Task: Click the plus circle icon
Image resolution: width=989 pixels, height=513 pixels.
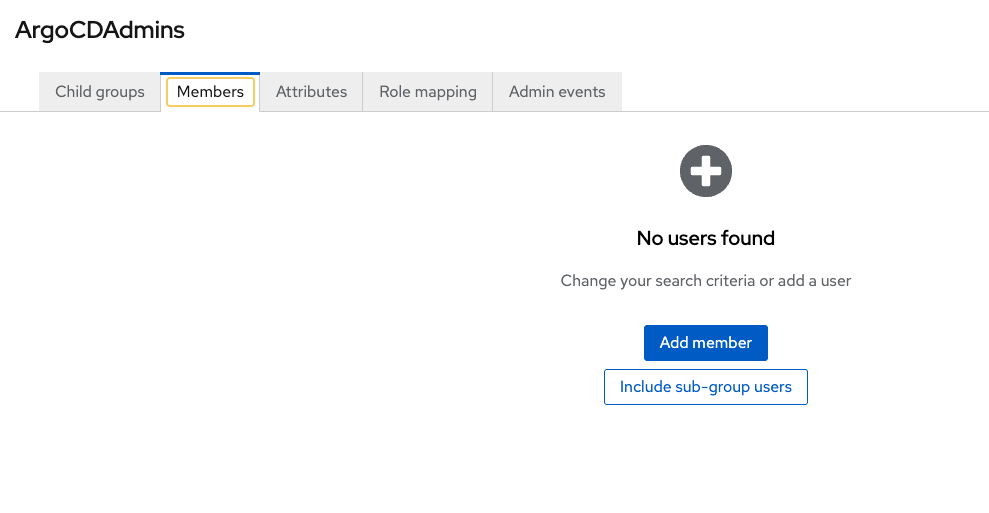Action: pyautogui.click(x=706, y=171)
